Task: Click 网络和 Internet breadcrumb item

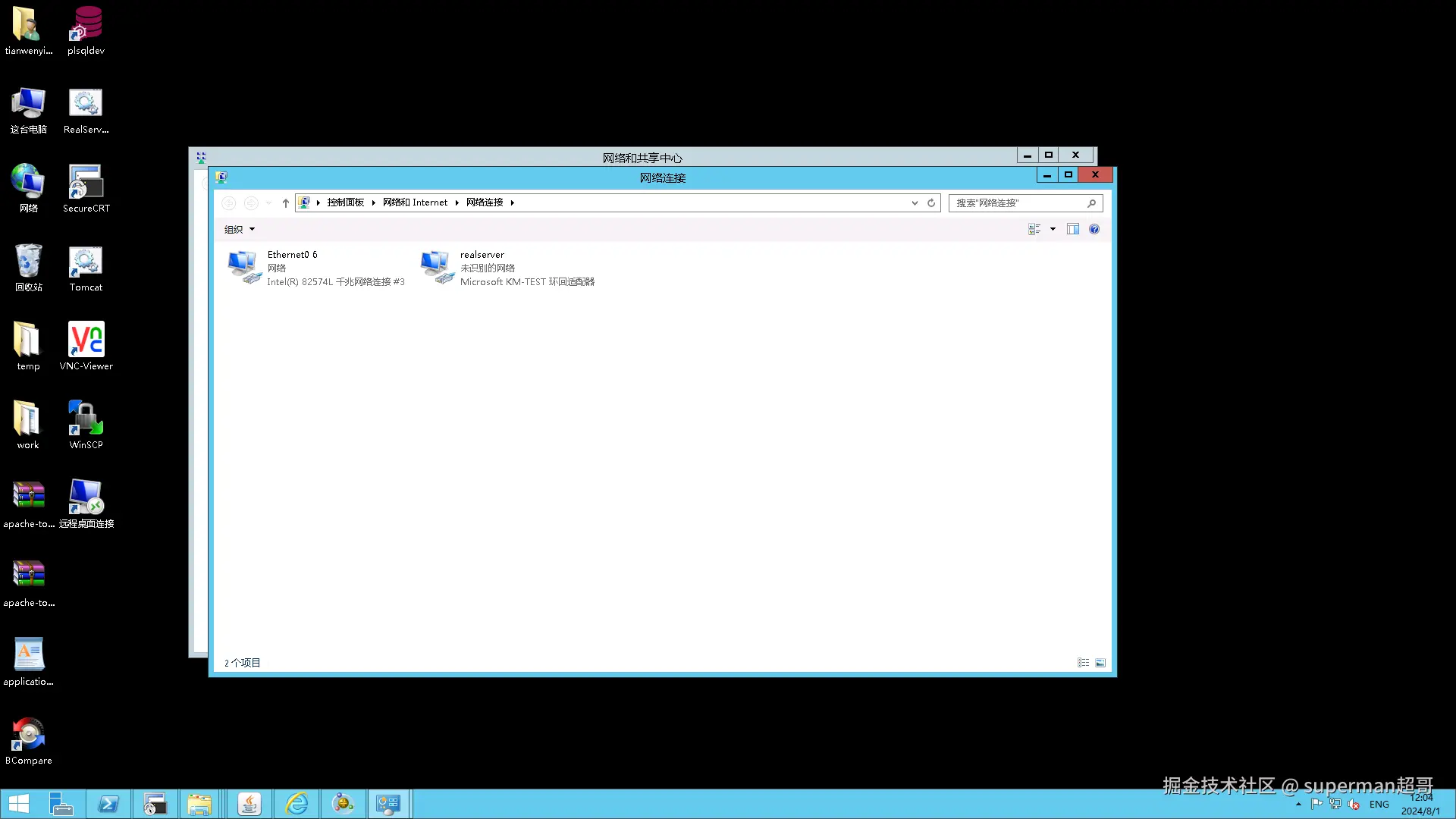Action: point(415,202)
